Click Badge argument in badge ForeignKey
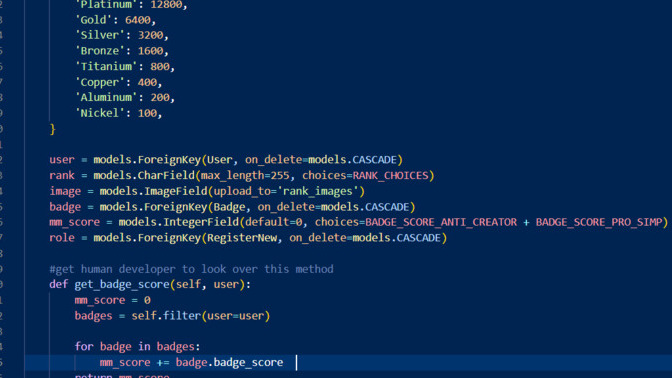The image size is (672, 378). (x=229, y=207)
